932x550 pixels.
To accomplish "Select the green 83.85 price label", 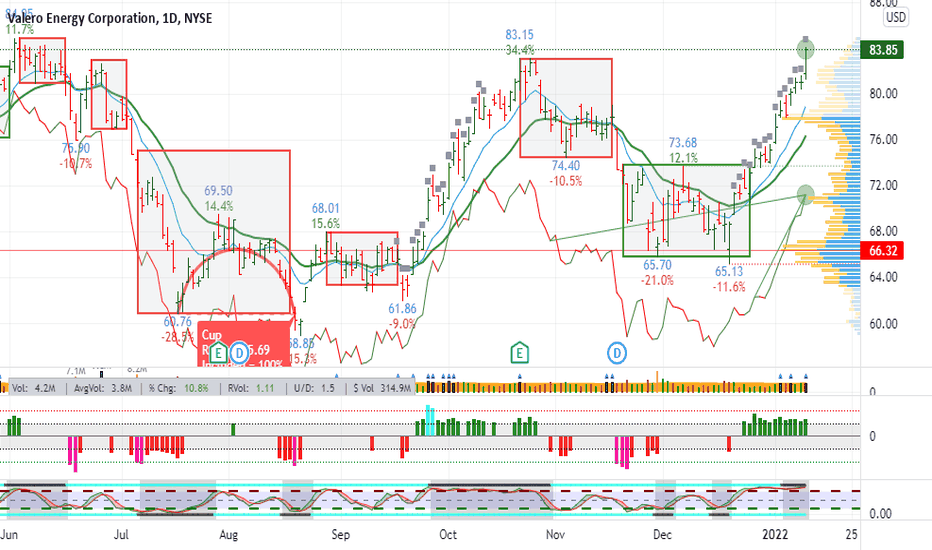I will (882, 50).
